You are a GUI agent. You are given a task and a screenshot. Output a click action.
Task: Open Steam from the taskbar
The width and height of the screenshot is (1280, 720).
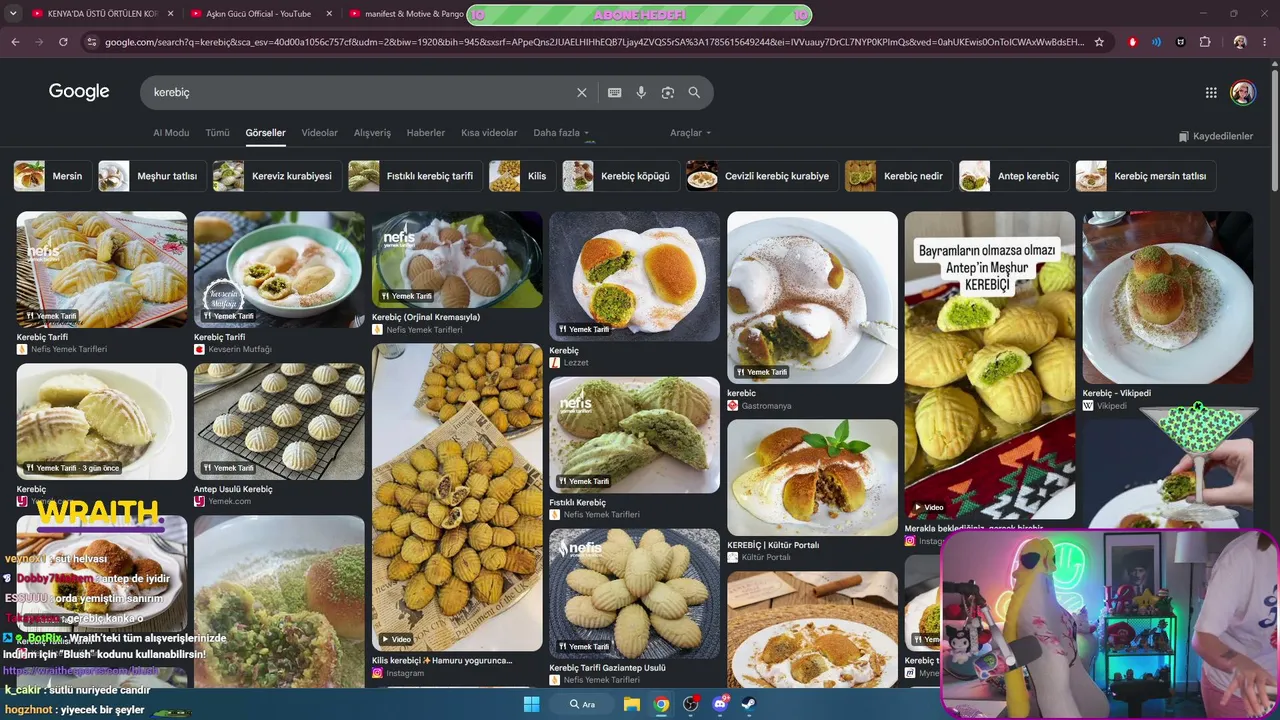[x=749, y=704]
